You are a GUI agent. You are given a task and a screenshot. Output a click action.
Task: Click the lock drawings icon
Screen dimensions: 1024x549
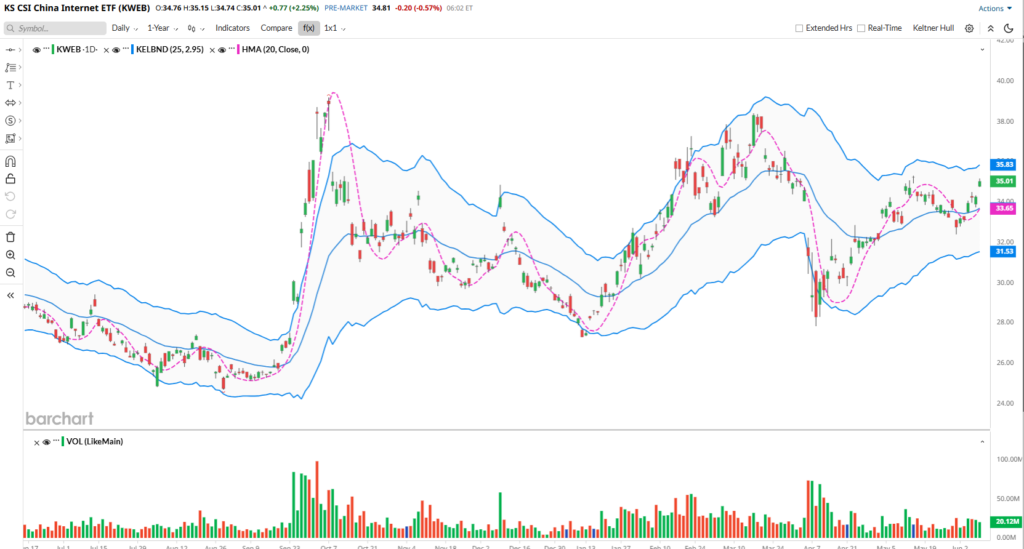tap(11, 178)
